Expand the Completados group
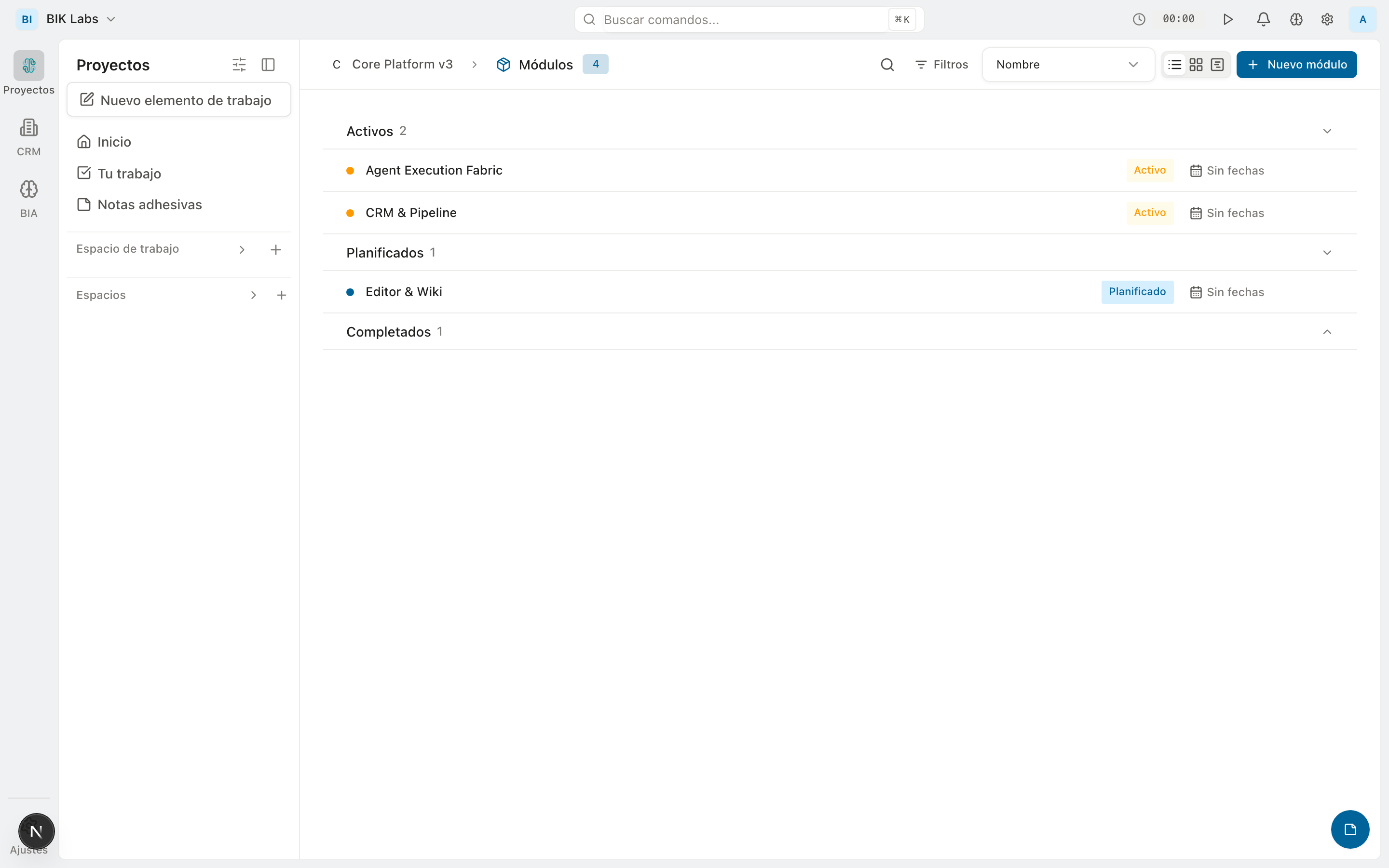 [1326, 332]
